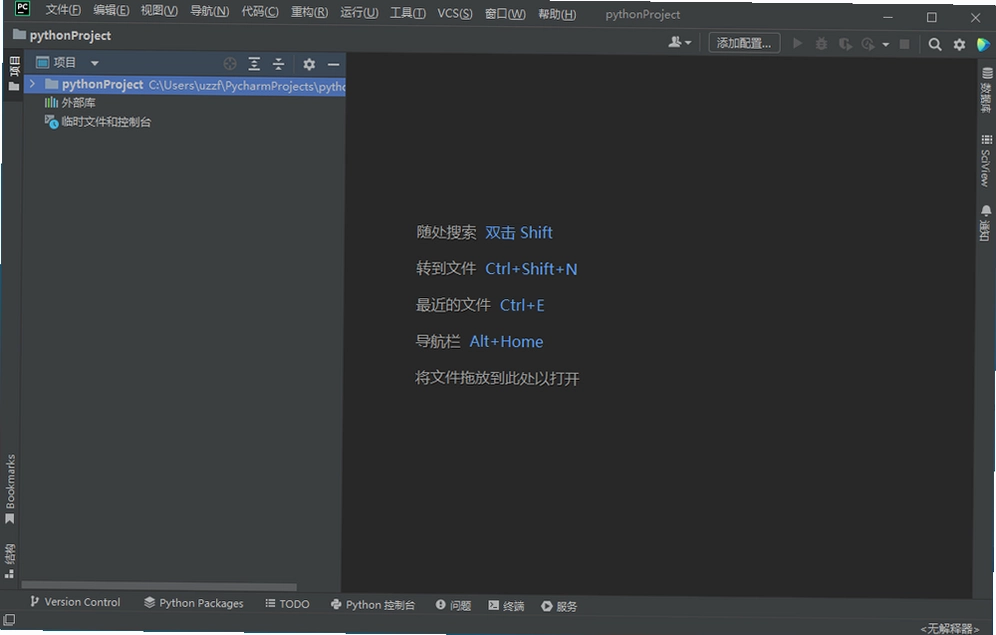Maximize the PyCharm window
The height and width of the screenshot is (635, 996).
point(932,17)
